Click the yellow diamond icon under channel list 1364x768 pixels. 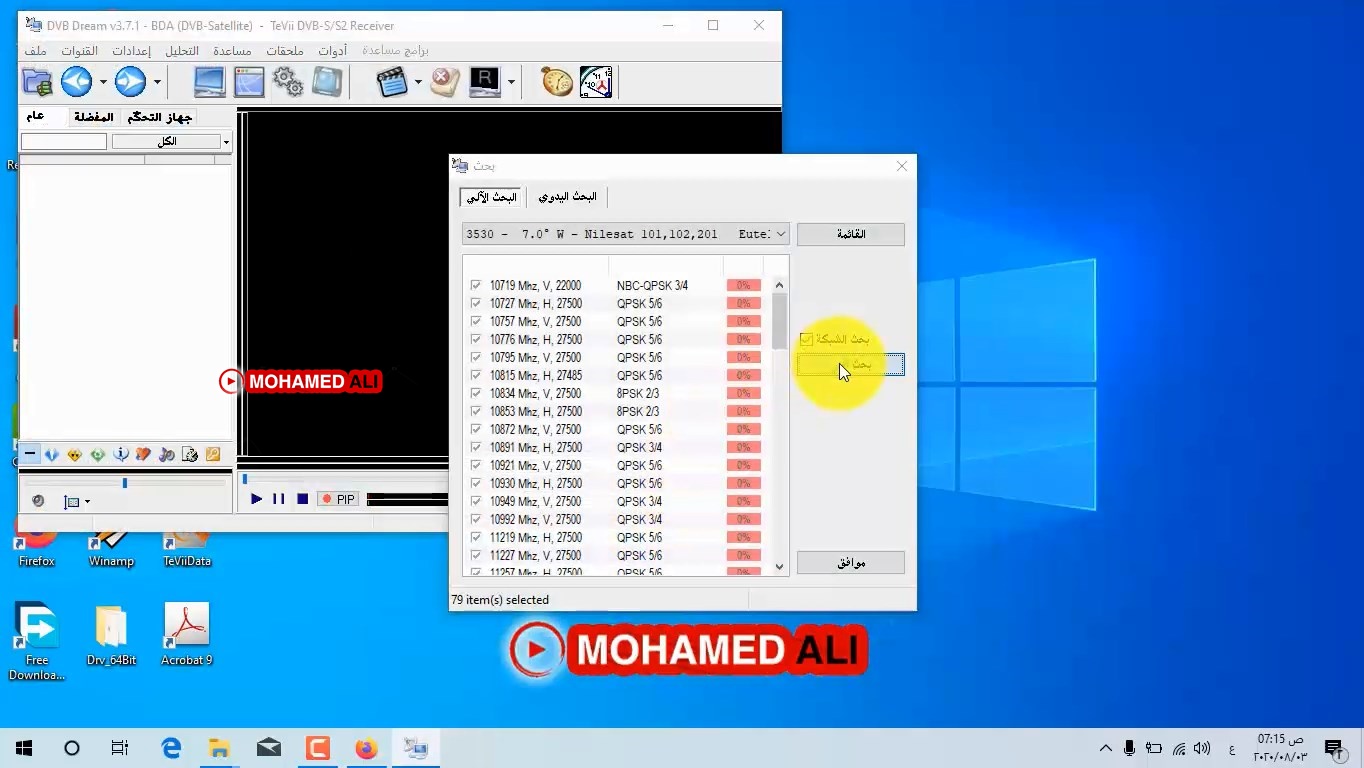pos(75,454)
